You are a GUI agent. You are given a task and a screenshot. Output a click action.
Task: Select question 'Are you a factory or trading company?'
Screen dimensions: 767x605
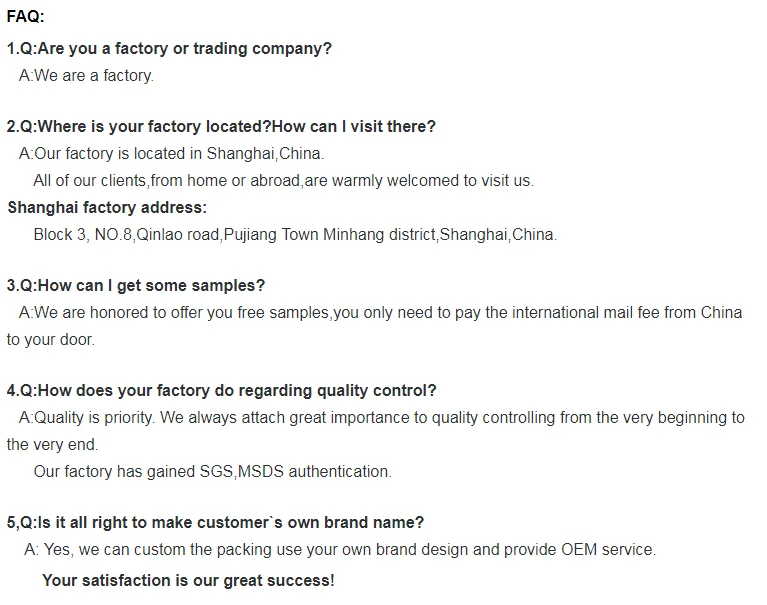pos(169,49)
